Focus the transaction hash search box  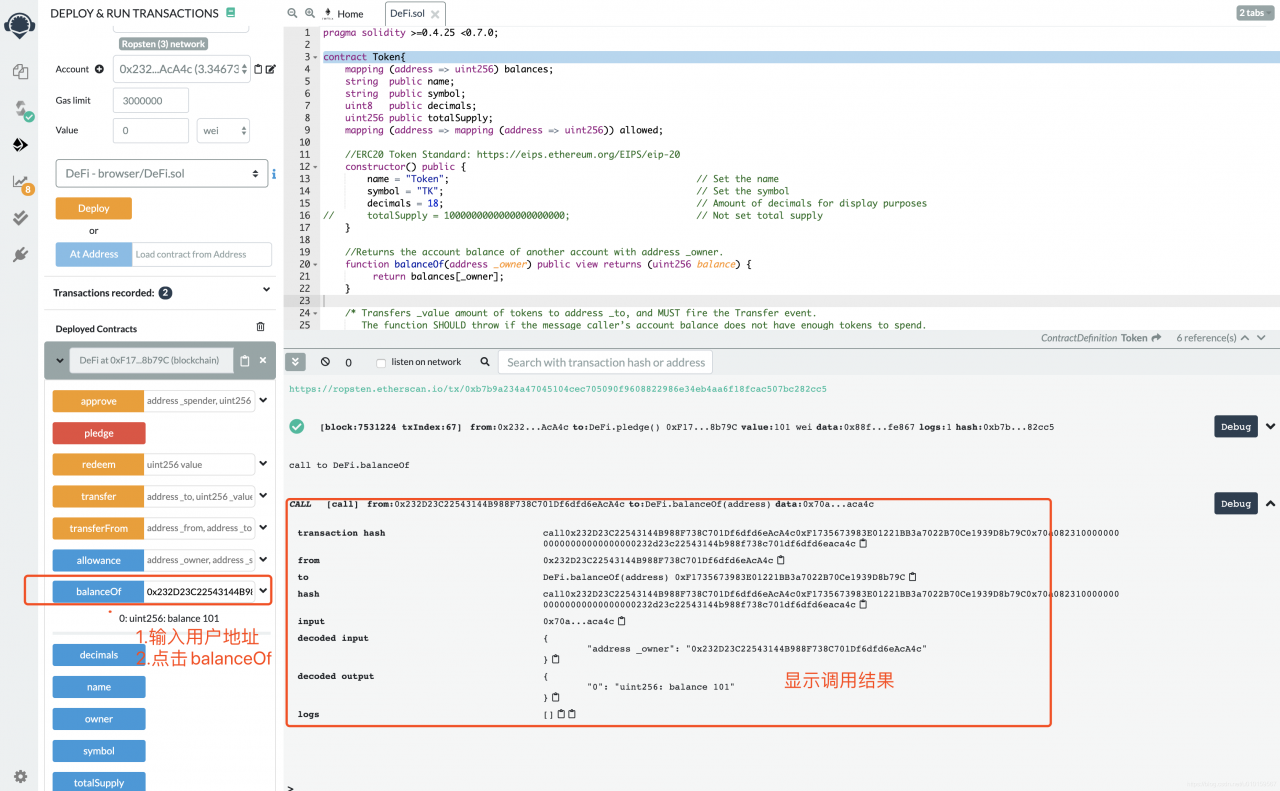606,362
